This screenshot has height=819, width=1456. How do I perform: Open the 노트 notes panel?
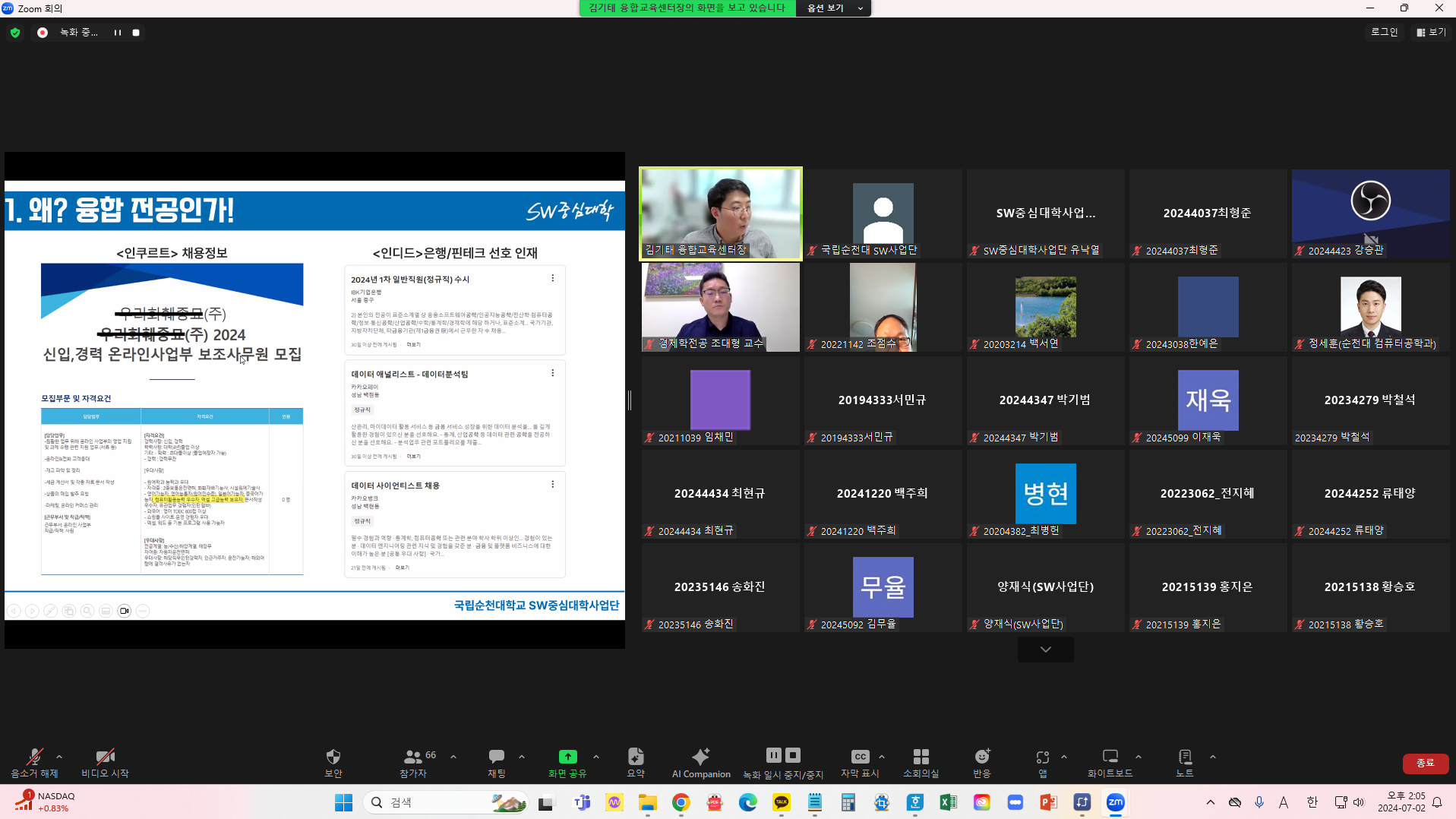(x=1185, y=763)
